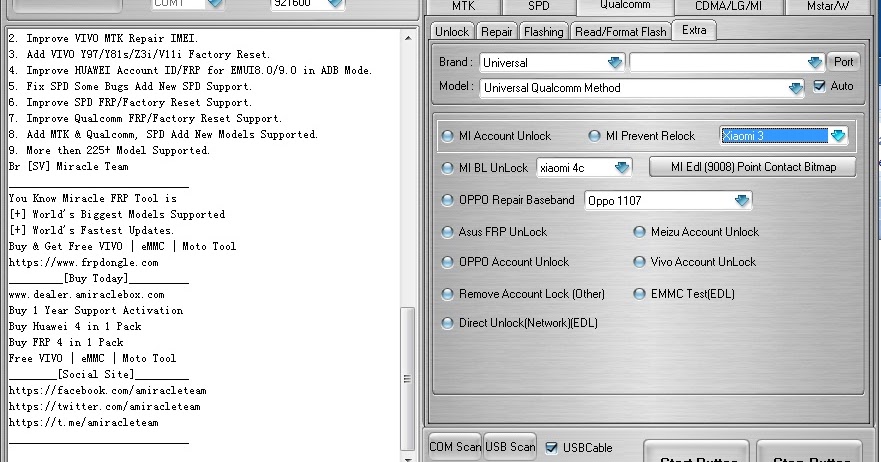Select EMMC Test(EDL) radio button
881x462 pixels.
639,294
